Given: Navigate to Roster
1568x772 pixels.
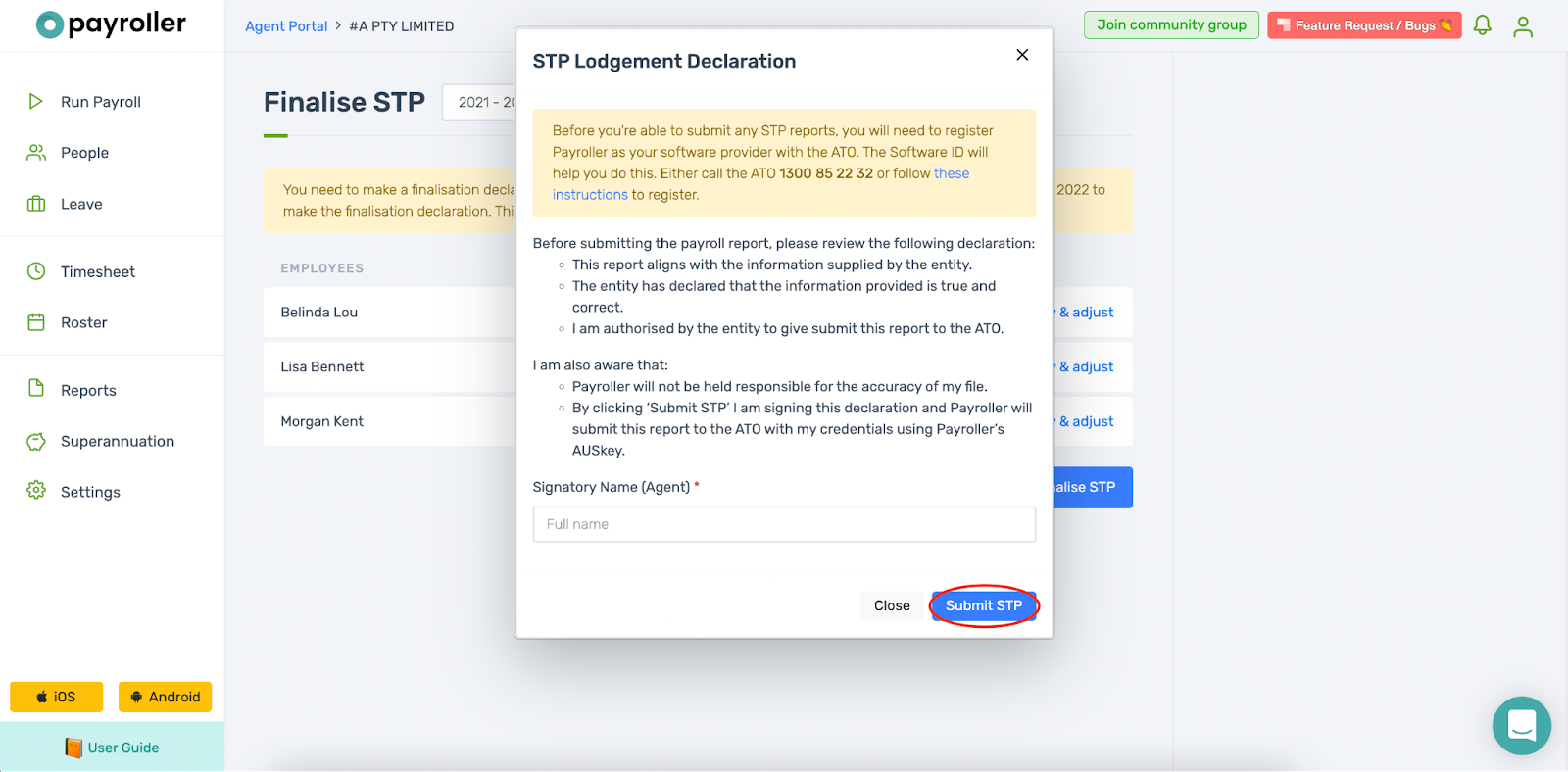Looking at the screenshot, I should pos(83,322).
